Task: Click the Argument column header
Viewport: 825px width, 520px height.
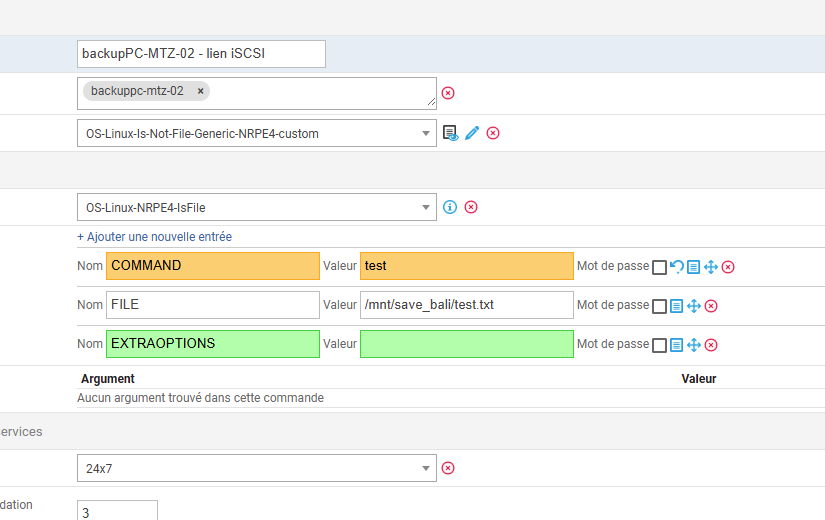Action: tap(108, 379)
